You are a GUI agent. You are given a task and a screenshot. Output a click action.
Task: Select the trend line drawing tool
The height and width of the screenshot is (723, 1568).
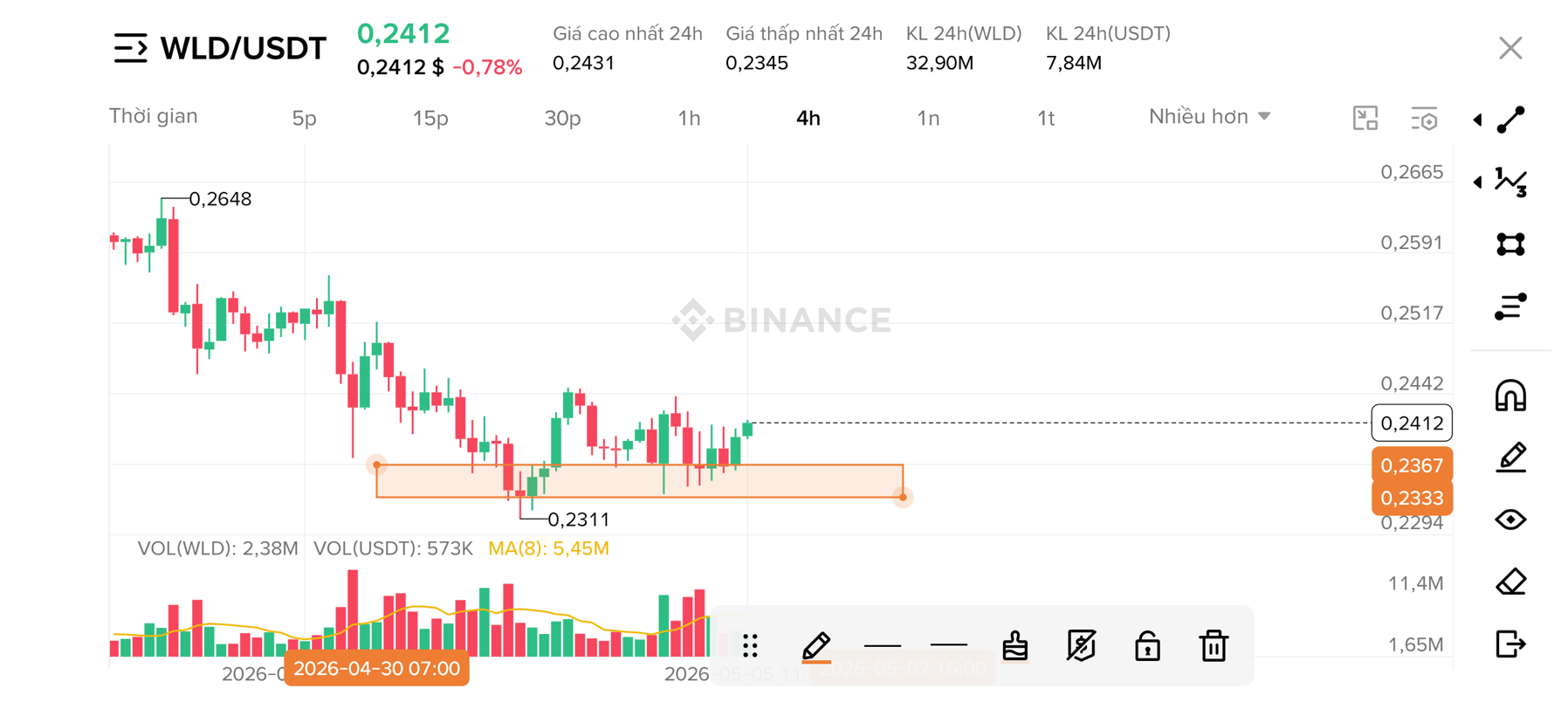1510,120
